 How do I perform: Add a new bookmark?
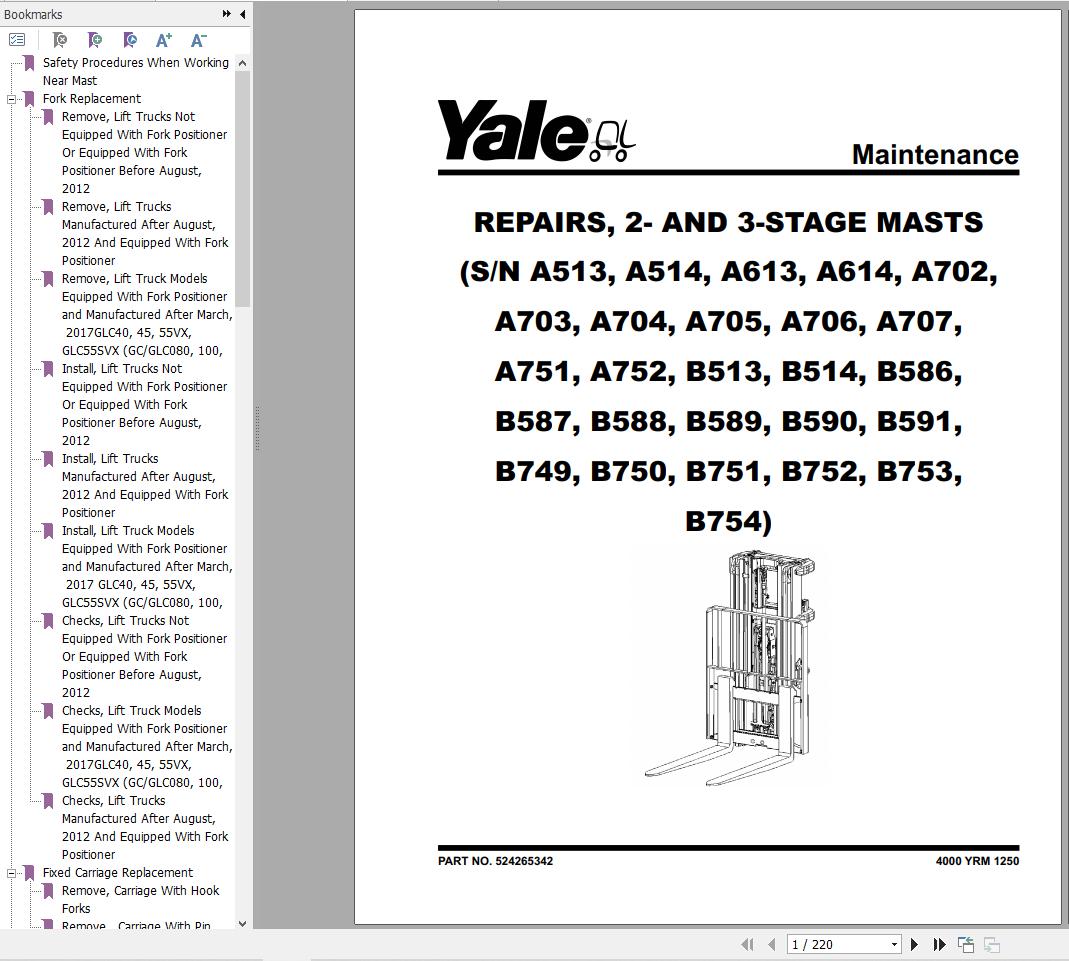[x=94, y=40]
